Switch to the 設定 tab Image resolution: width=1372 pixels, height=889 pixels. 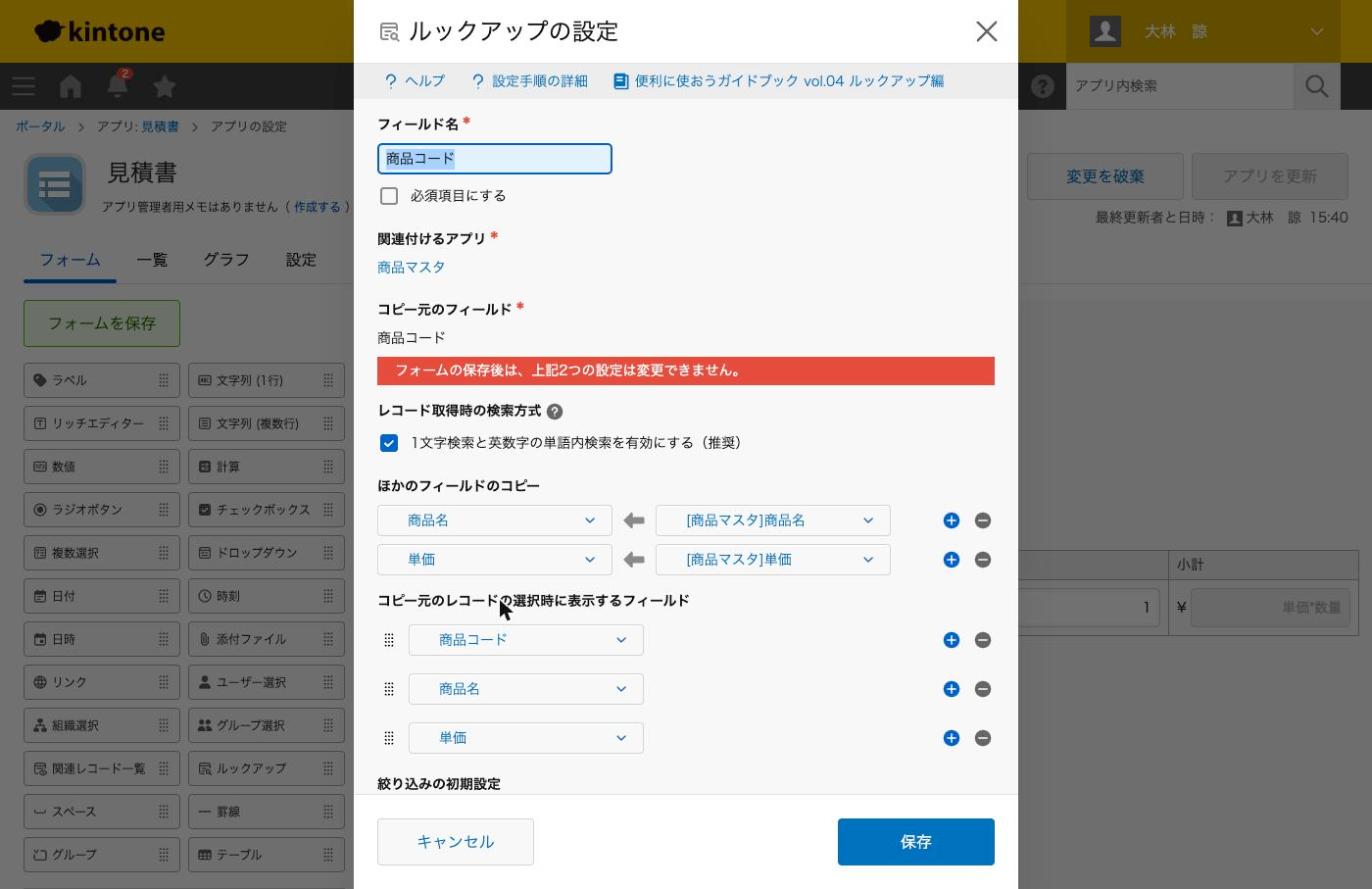coord(301,260)
